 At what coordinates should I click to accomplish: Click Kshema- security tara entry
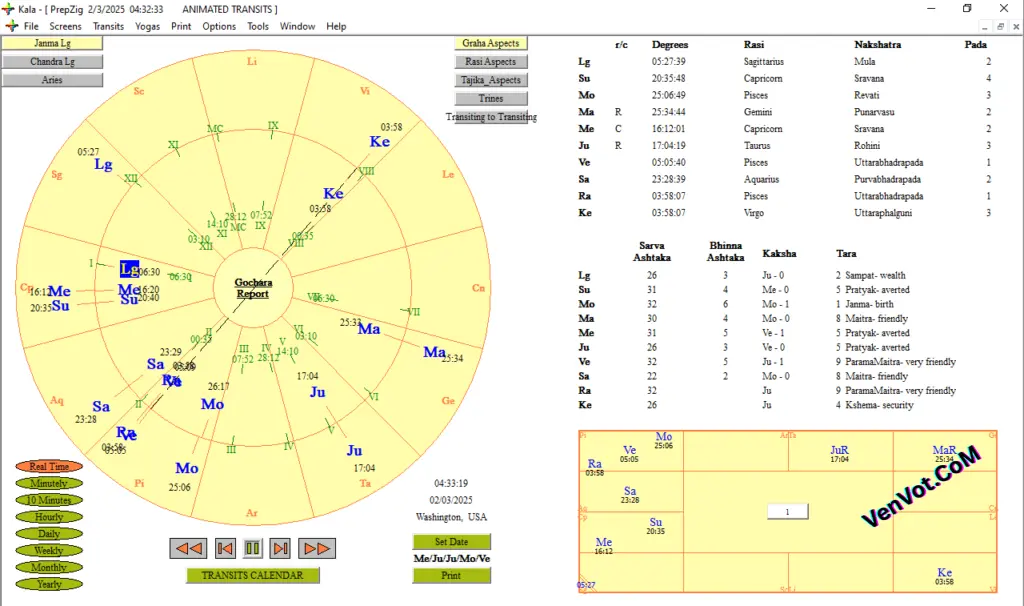coord(874,405)
